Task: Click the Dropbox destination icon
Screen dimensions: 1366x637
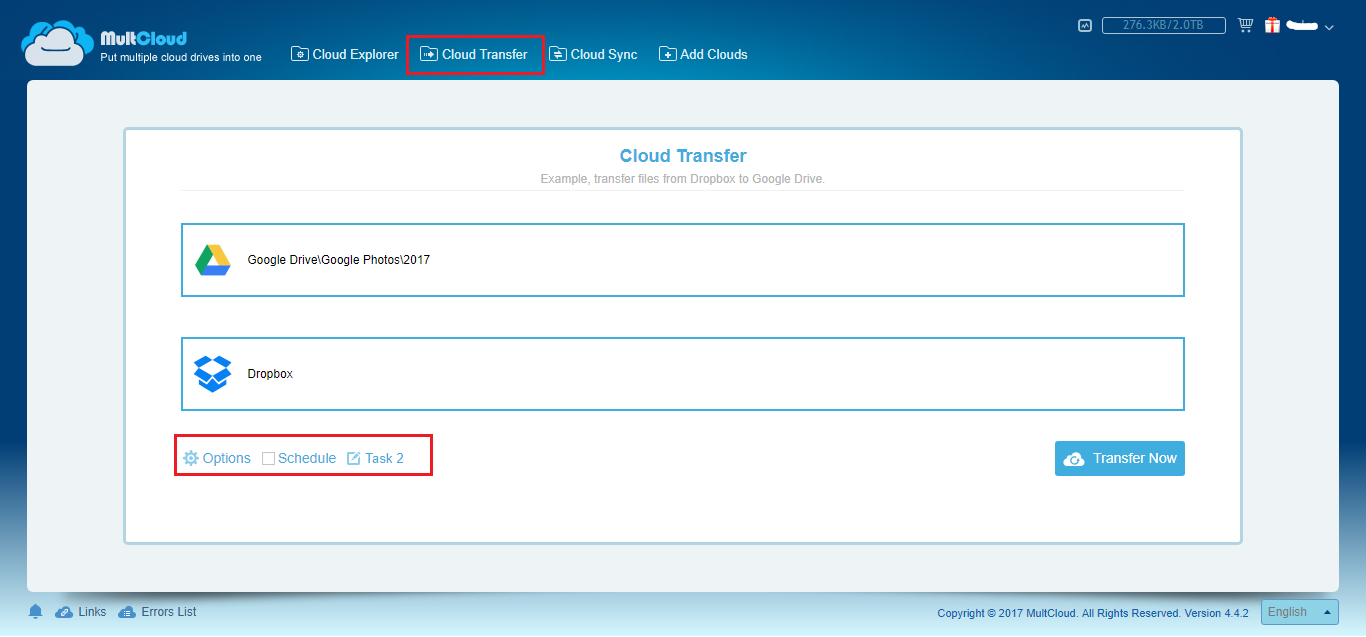Action: coord(212,374)
